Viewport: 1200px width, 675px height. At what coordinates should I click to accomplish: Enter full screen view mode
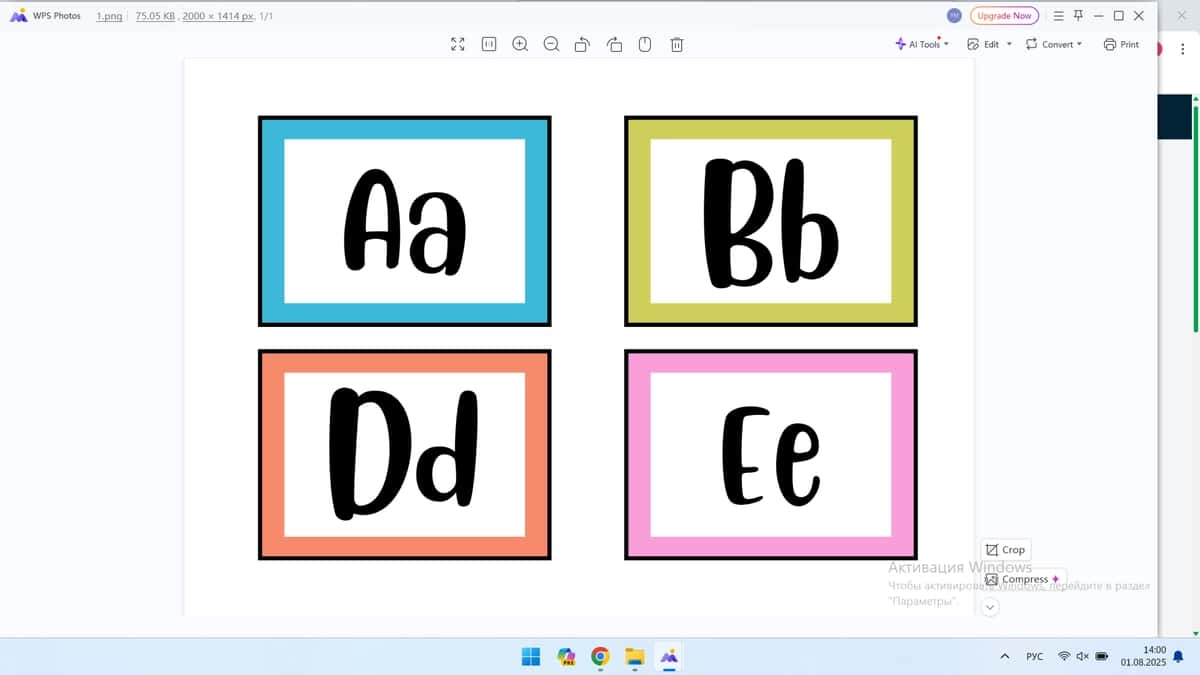[458, 44]
